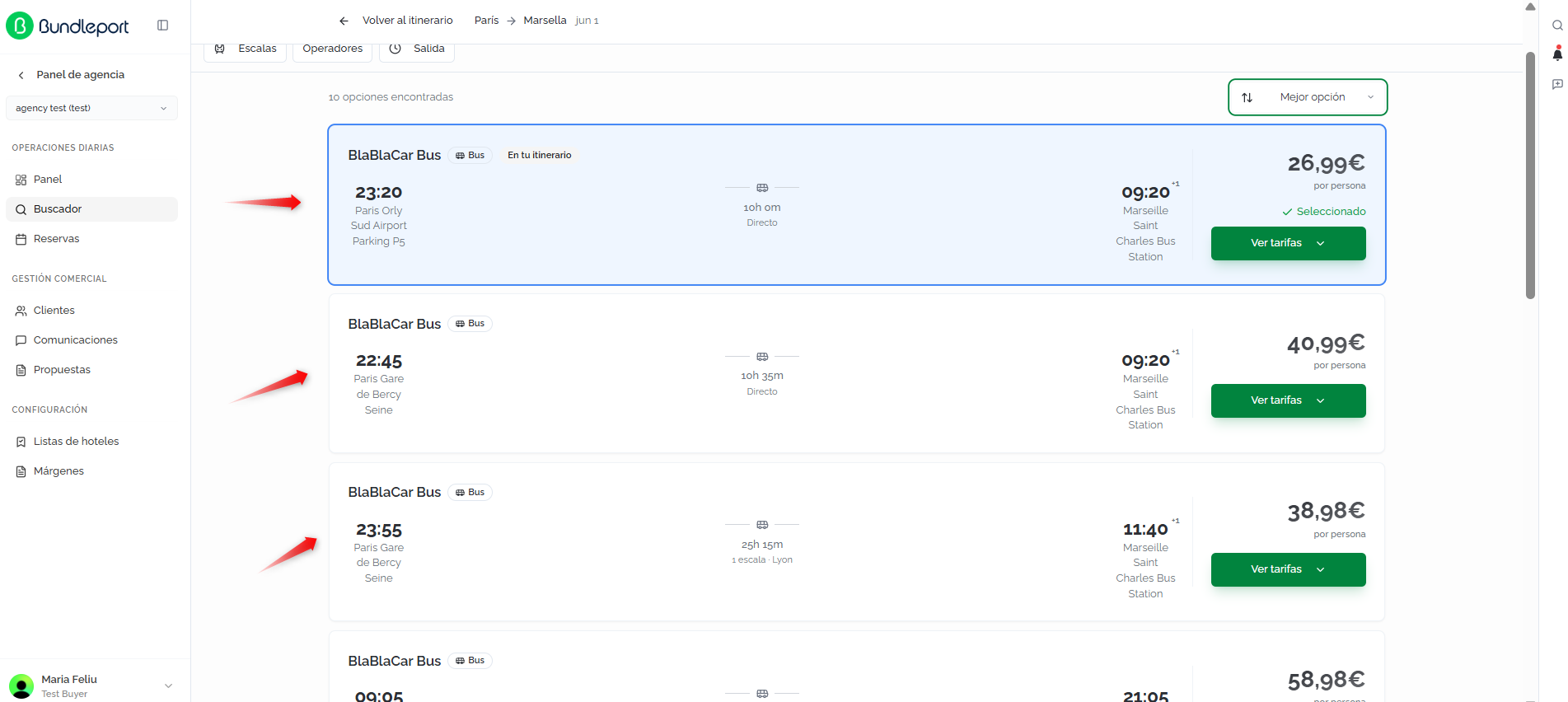This screenshot has height=702, width=1568.
Task: Click the Propuestas document icon
Action: (x=21, y=370)
